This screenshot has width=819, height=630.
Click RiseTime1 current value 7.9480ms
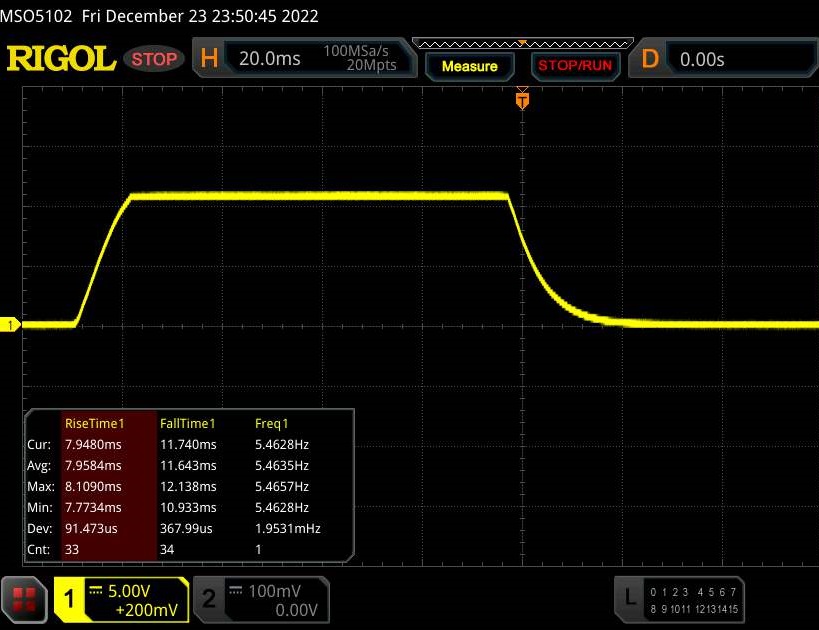[x=93, y=445]
